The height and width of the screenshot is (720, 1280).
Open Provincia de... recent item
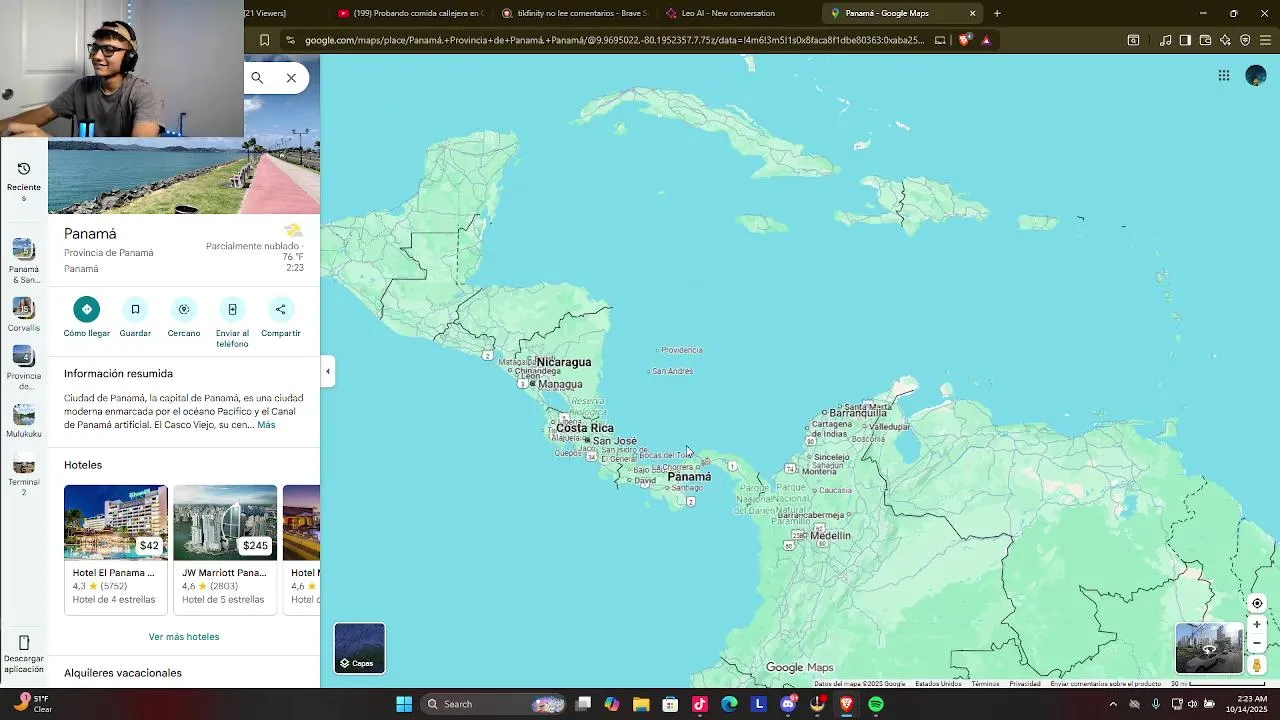point(24,369)
